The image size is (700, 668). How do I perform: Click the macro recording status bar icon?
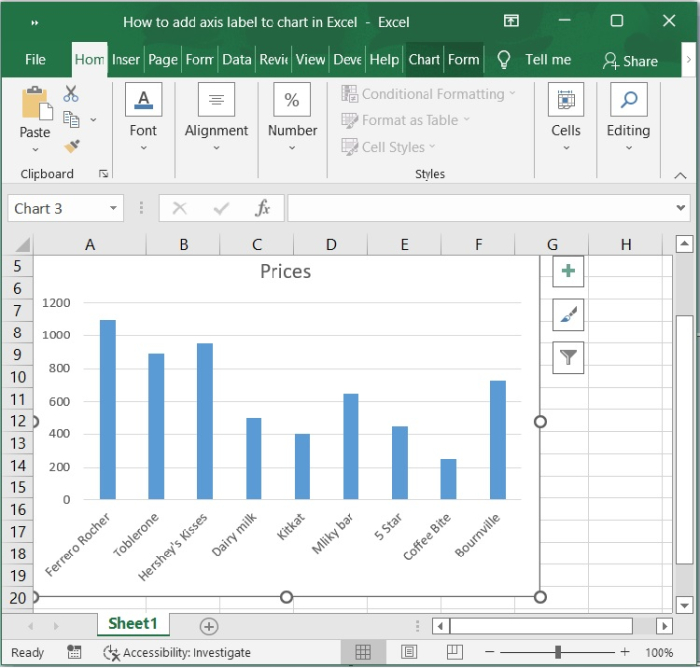[x=74, y=652]
